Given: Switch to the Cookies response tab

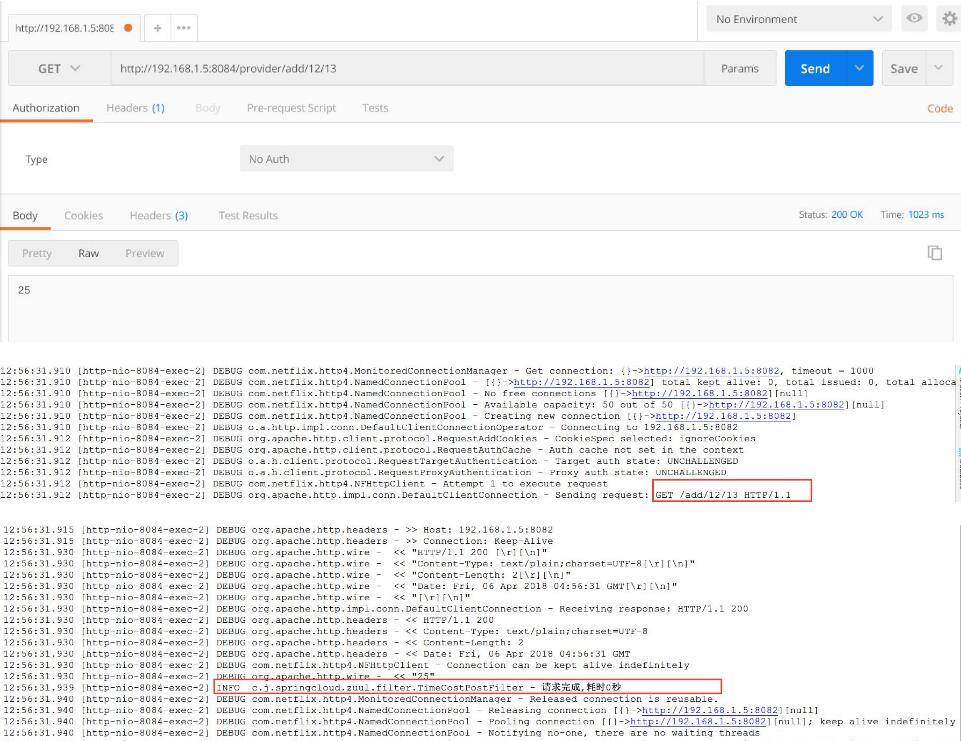Looking at the screenshot, I should click(83, 215).
